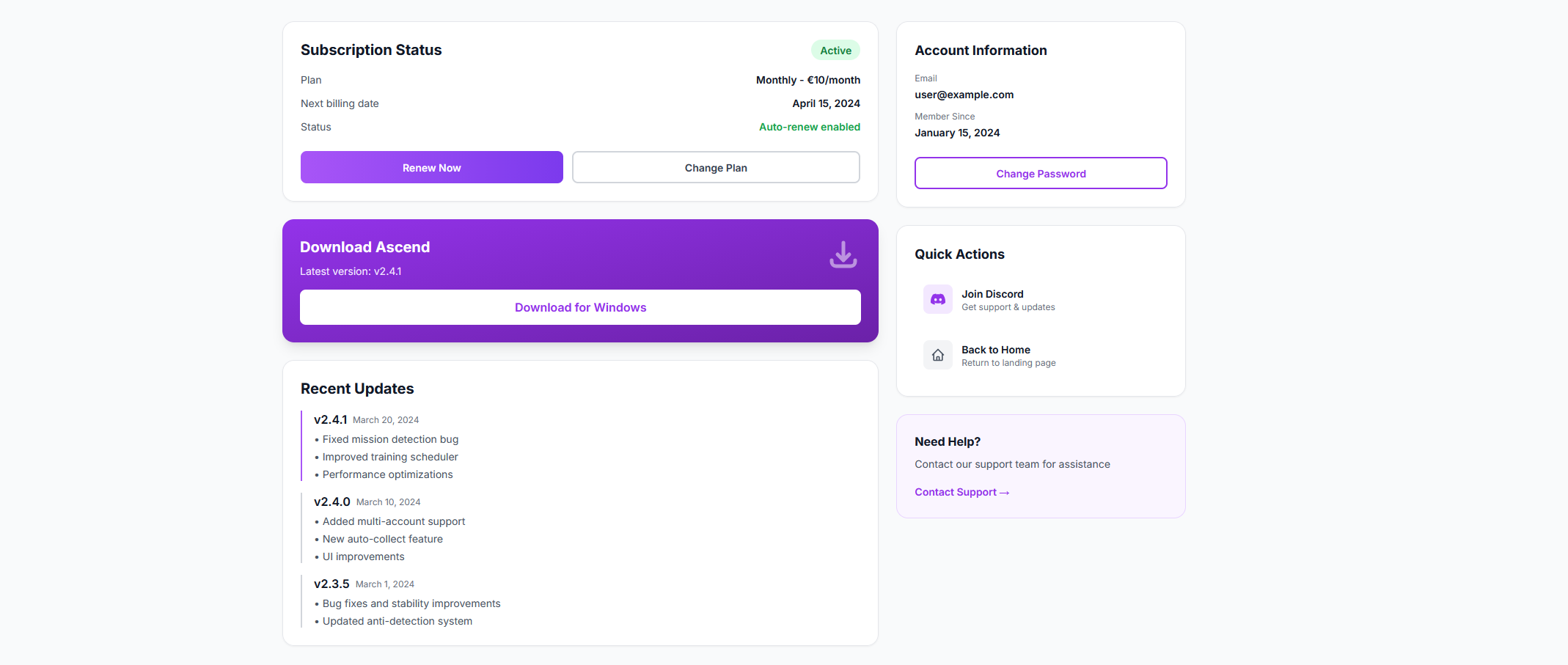Screen dimensions: 1568x665
Task: Click the Renew Now button
Action: click(432, 167)
